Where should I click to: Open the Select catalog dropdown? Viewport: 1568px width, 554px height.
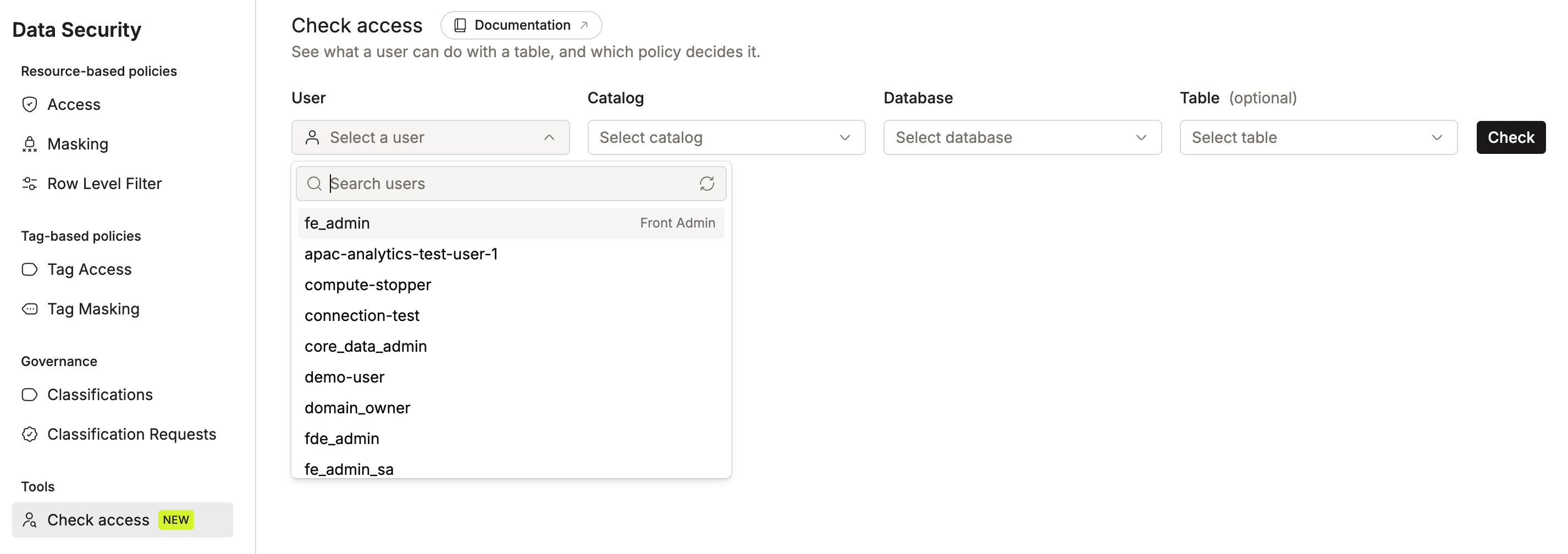726,137
